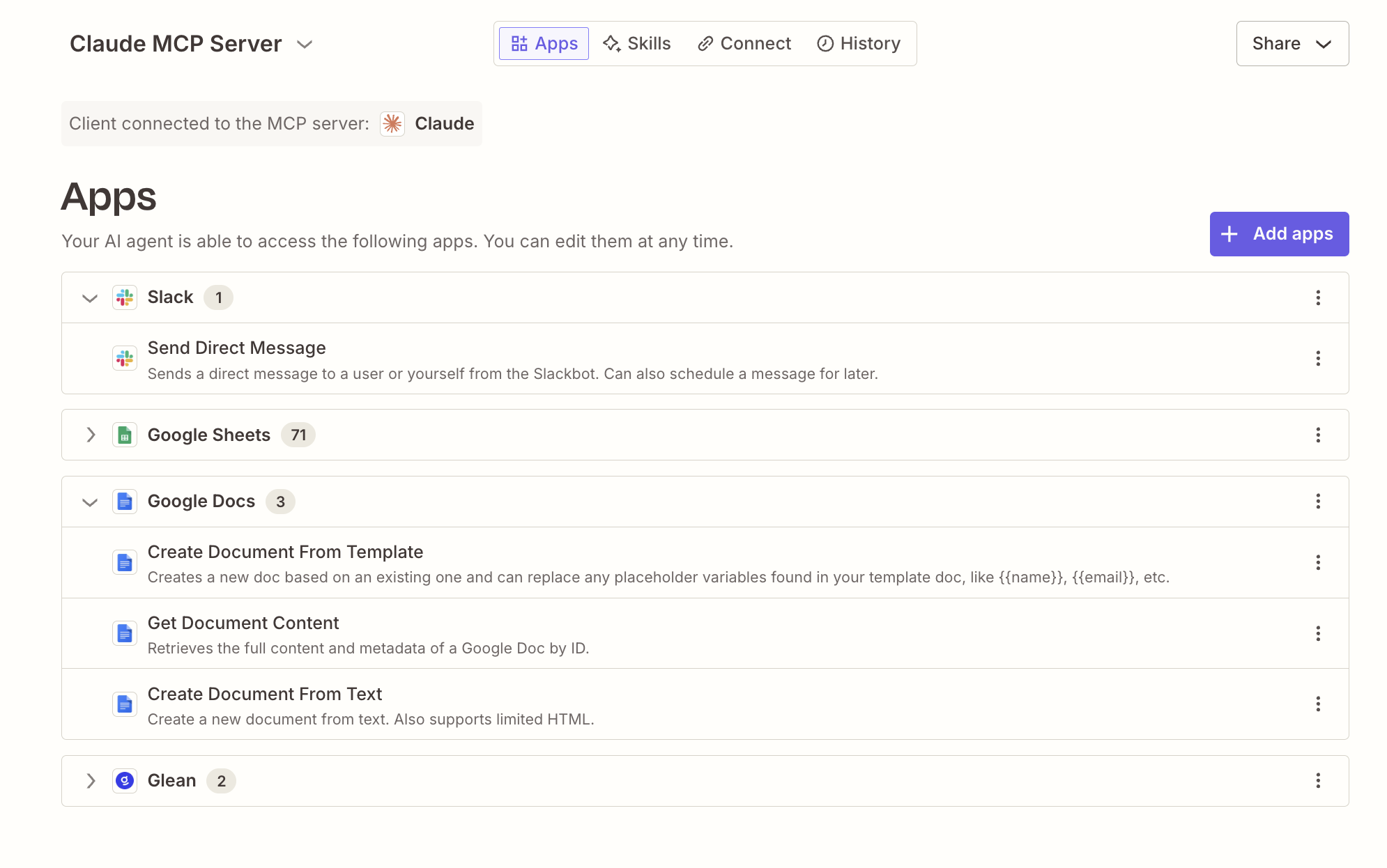Click the Slack logo in the Slack header

pos(125,297)
